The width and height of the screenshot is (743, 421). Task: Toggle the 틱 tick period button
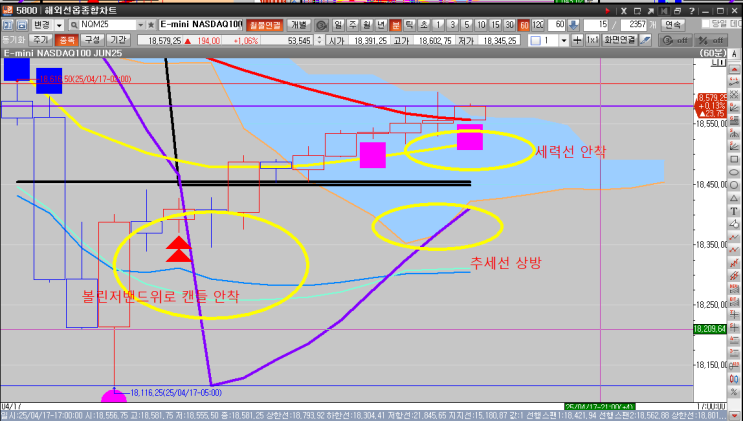409,25
